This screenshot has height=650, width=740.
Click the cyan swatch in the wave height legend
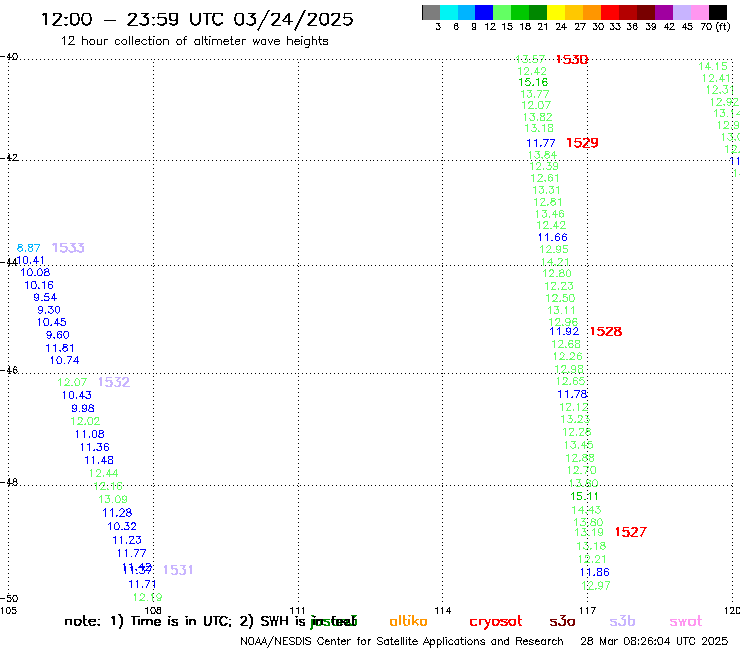pyautogui.click(x=449, y=12)
